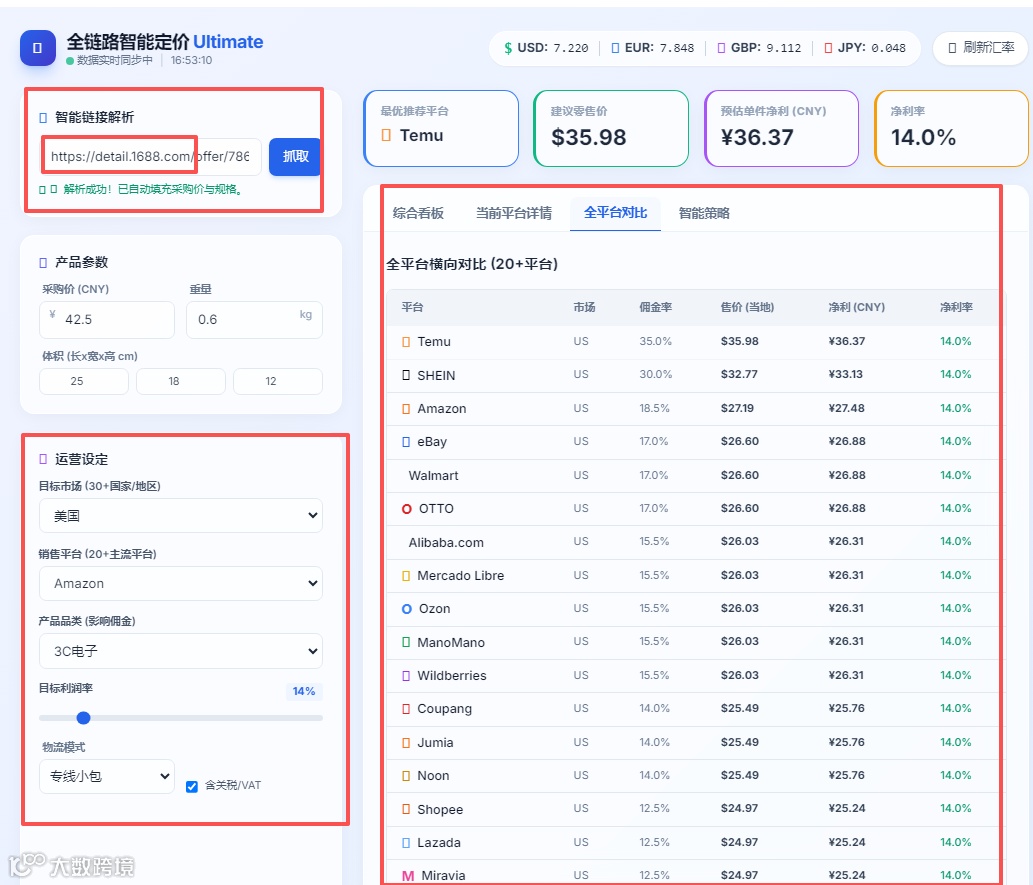
Task: Open the 销售平台 dropdown showing Amazon
Action: (x=181, y=583)
